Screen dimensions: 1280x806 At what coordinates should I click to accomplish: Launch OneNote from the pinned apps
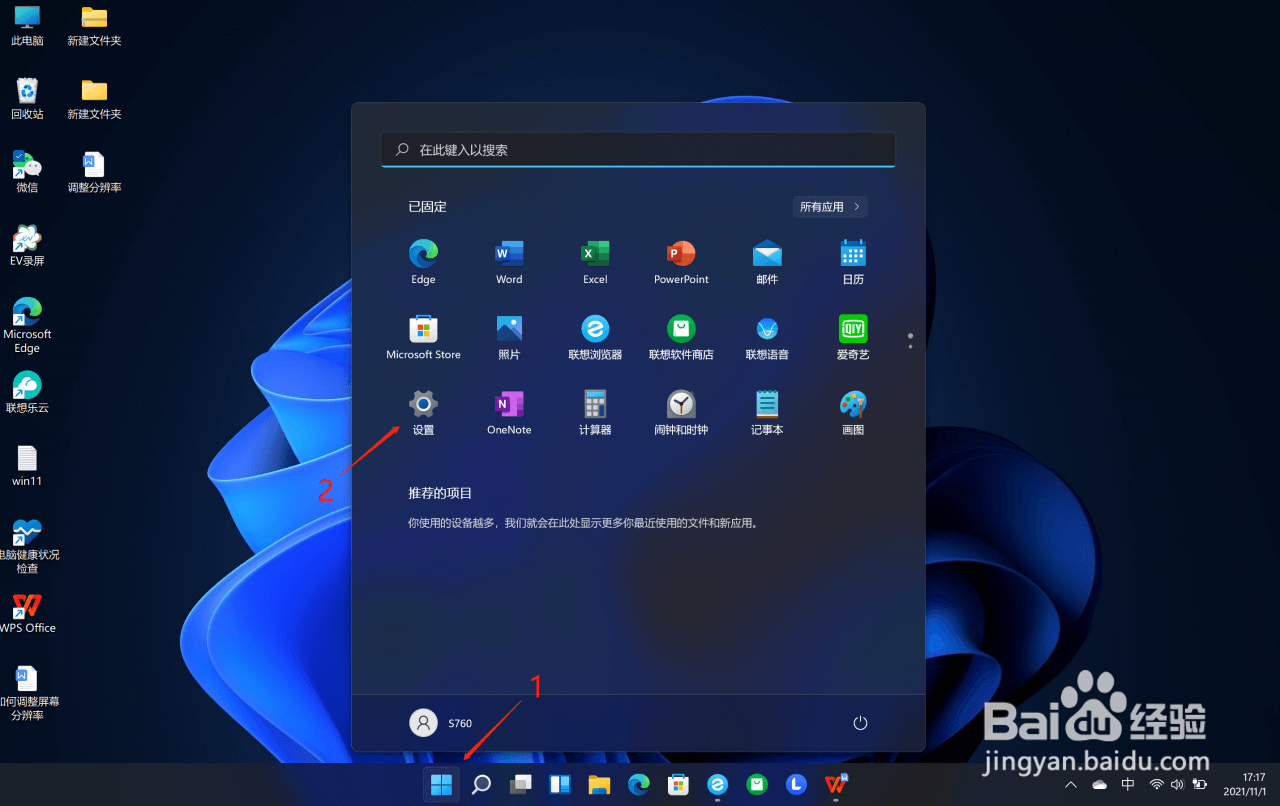point(509,412)
